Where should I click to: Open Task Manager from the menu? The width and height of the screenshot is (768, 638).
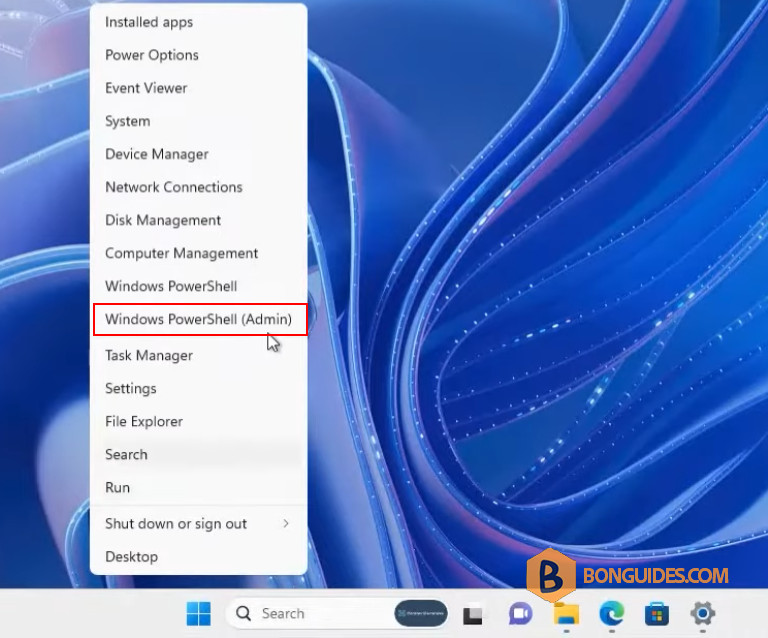point(198,355)
